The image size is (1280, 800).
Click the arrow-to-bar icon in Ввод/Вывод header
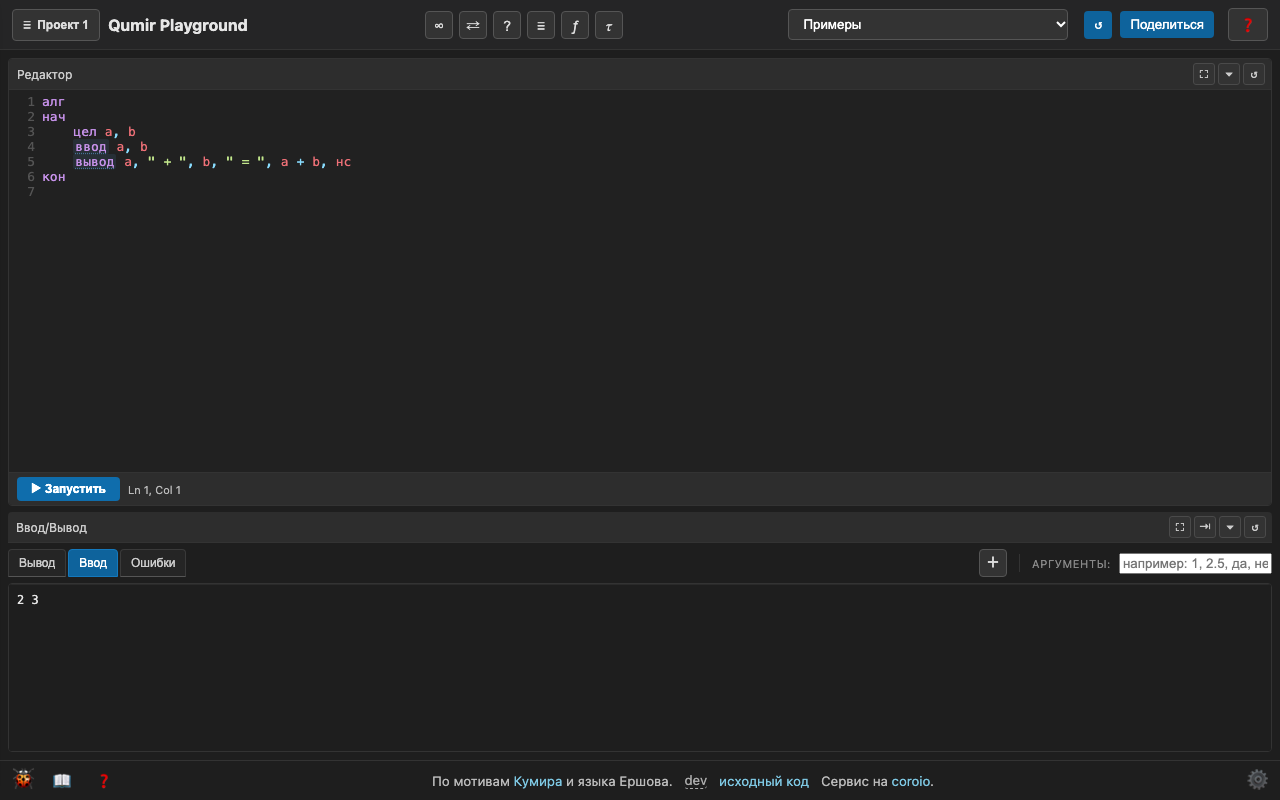[1205, 527]
